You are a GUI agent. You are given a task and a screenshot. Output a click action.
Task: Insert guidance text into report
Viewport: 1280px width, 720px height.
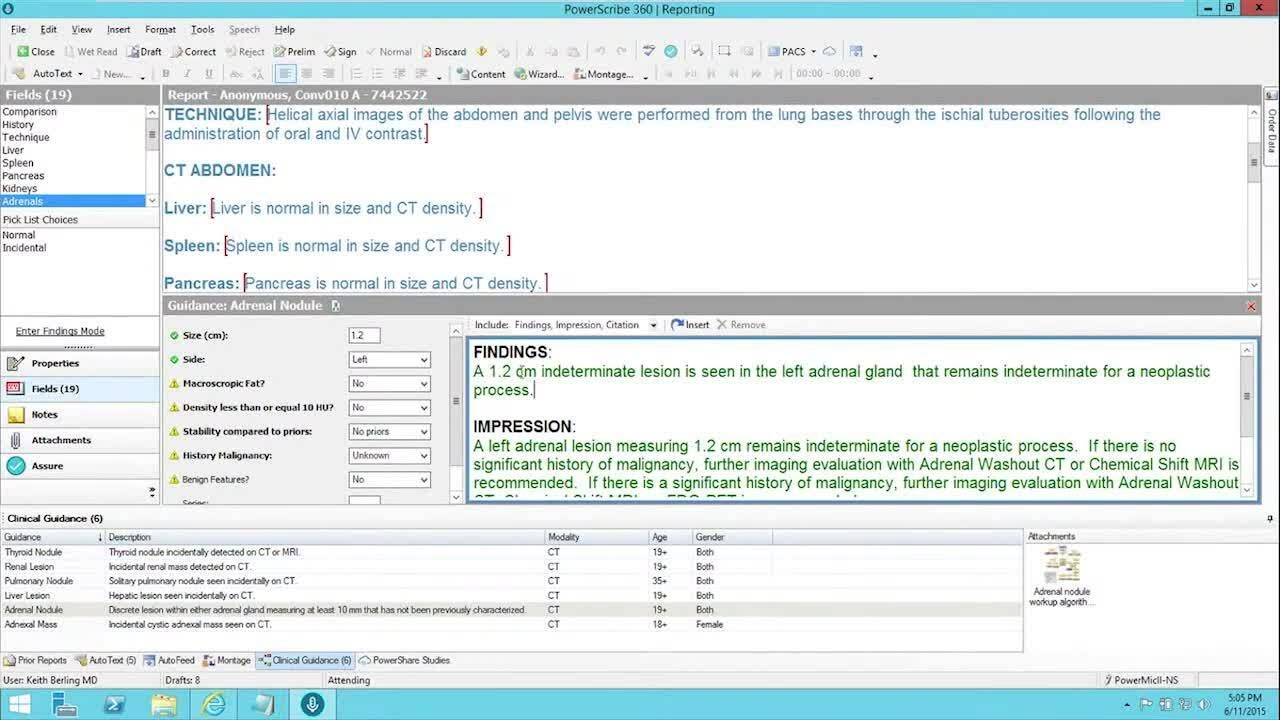point(690,325)
